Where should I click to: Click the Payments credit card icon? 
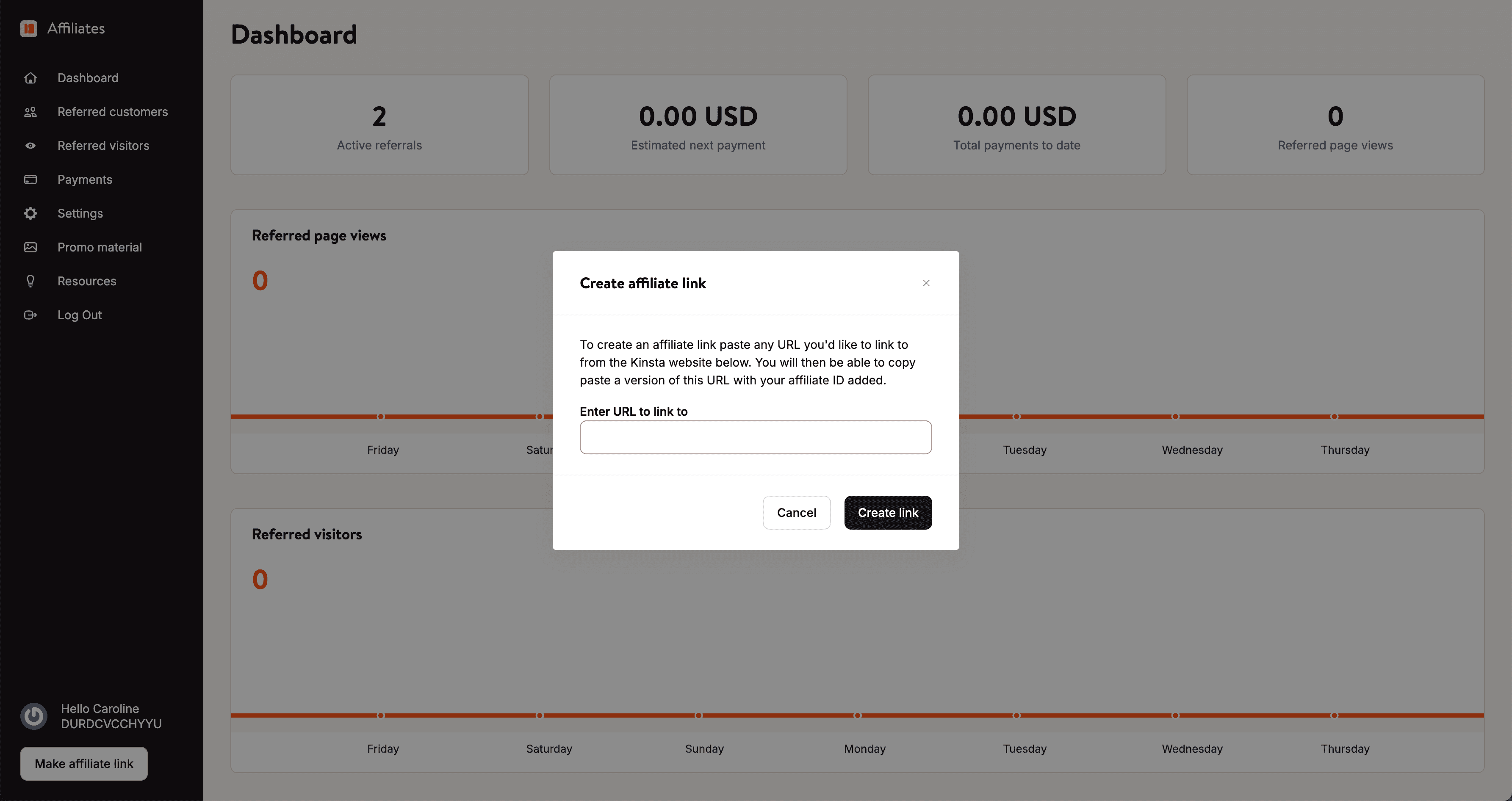pyautogui.click(x=30, y=179)
